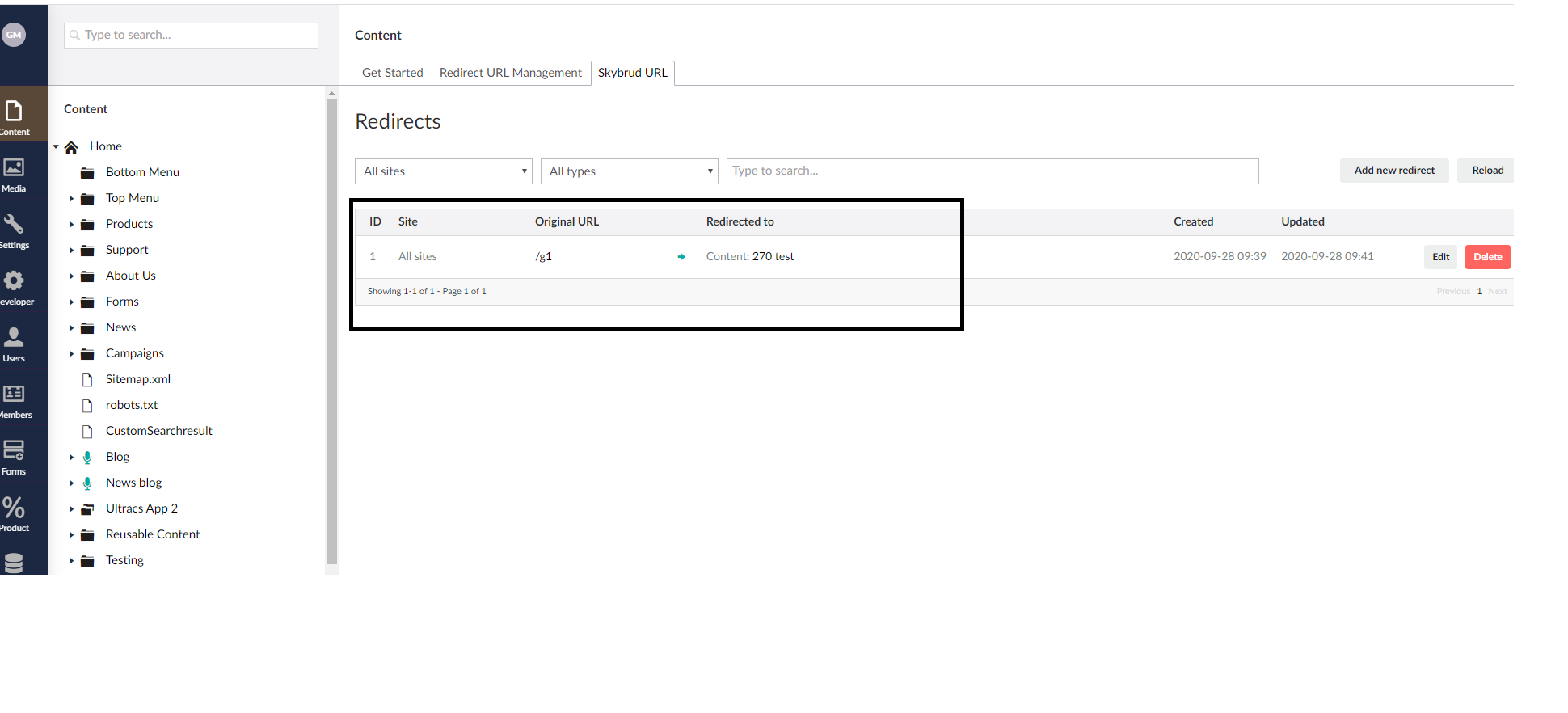1568x713 pixels.
Task: Expand the Testing node arrow
Action: click(71, 561)
